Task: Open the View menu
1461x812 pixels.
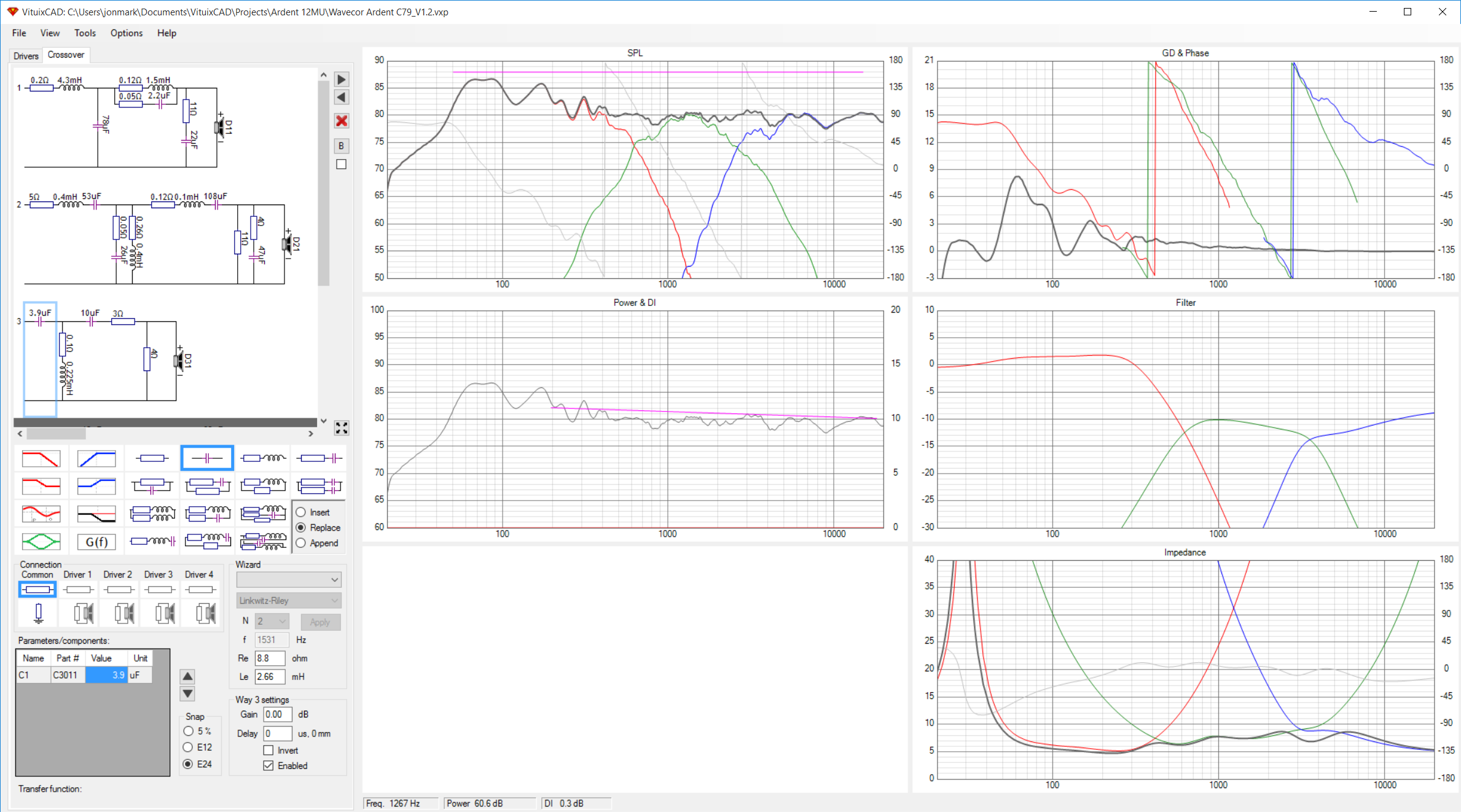Action: [50, 33]
